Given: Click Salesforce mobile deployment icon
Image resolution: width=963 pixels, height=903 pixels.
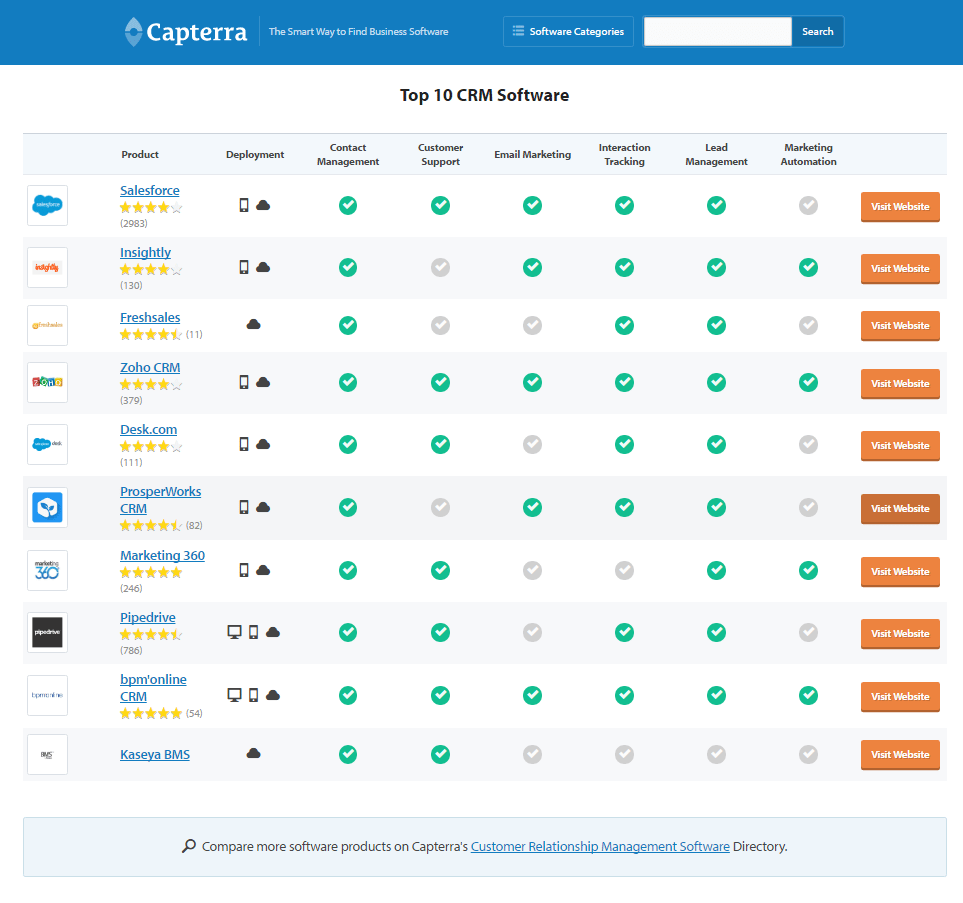Looking at the screenshot, I should coord(244,205).
